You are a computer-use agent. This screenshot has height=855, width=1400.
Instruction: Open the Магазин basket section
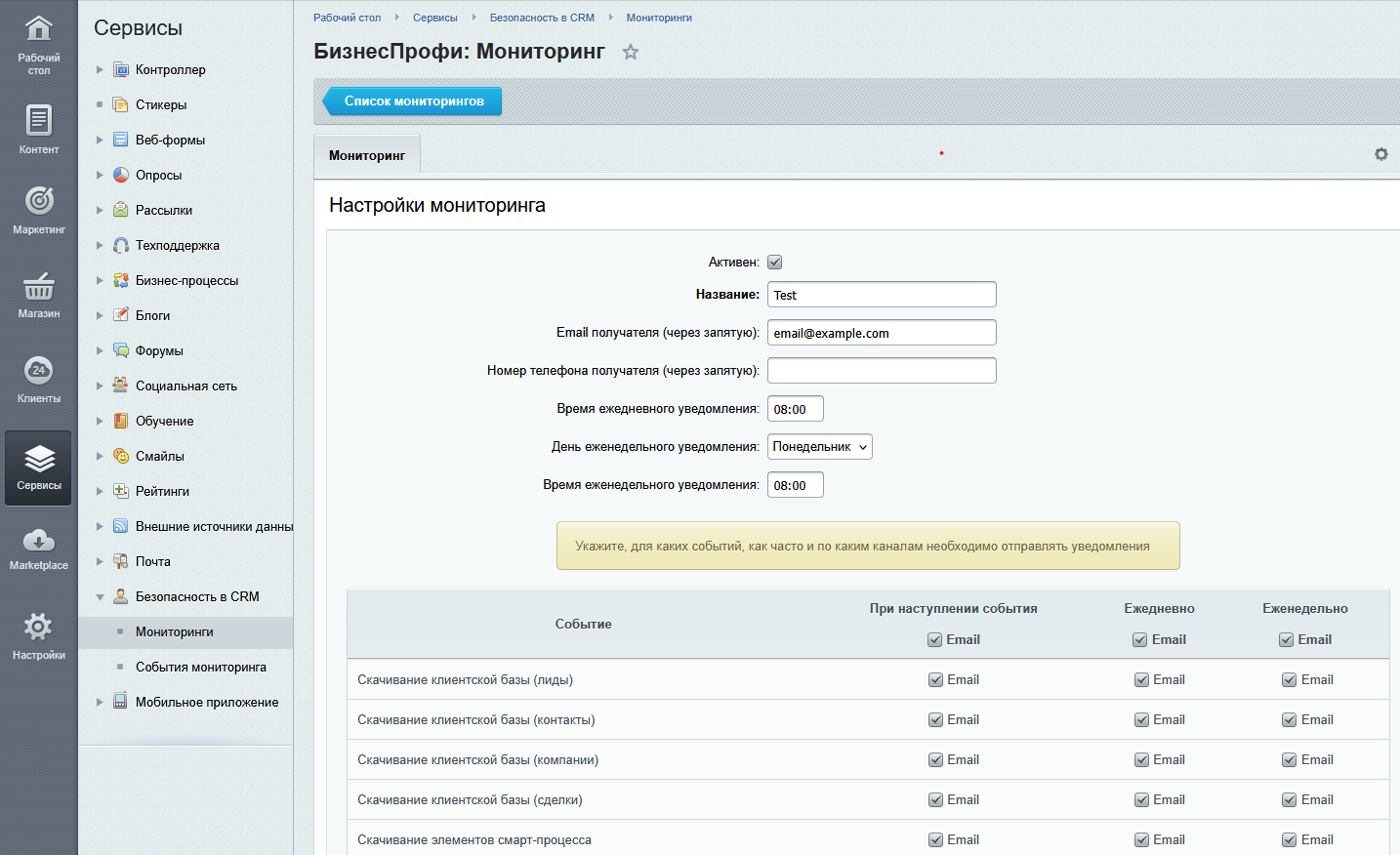pyautogui.click(x=39, y=295)
